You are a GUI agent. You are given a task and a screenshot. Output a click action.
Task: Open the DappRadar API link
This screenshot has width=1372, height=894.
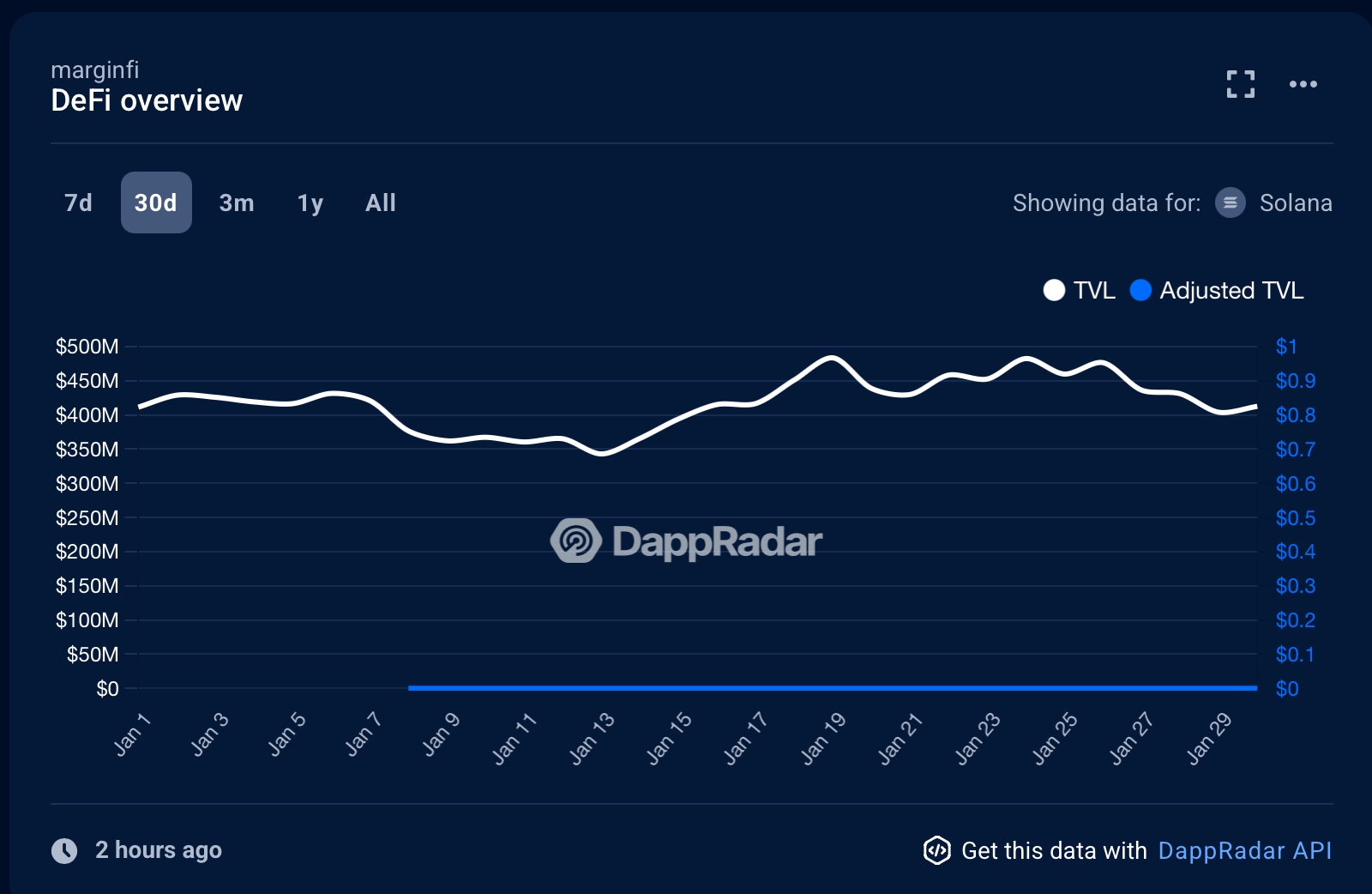1245,850
